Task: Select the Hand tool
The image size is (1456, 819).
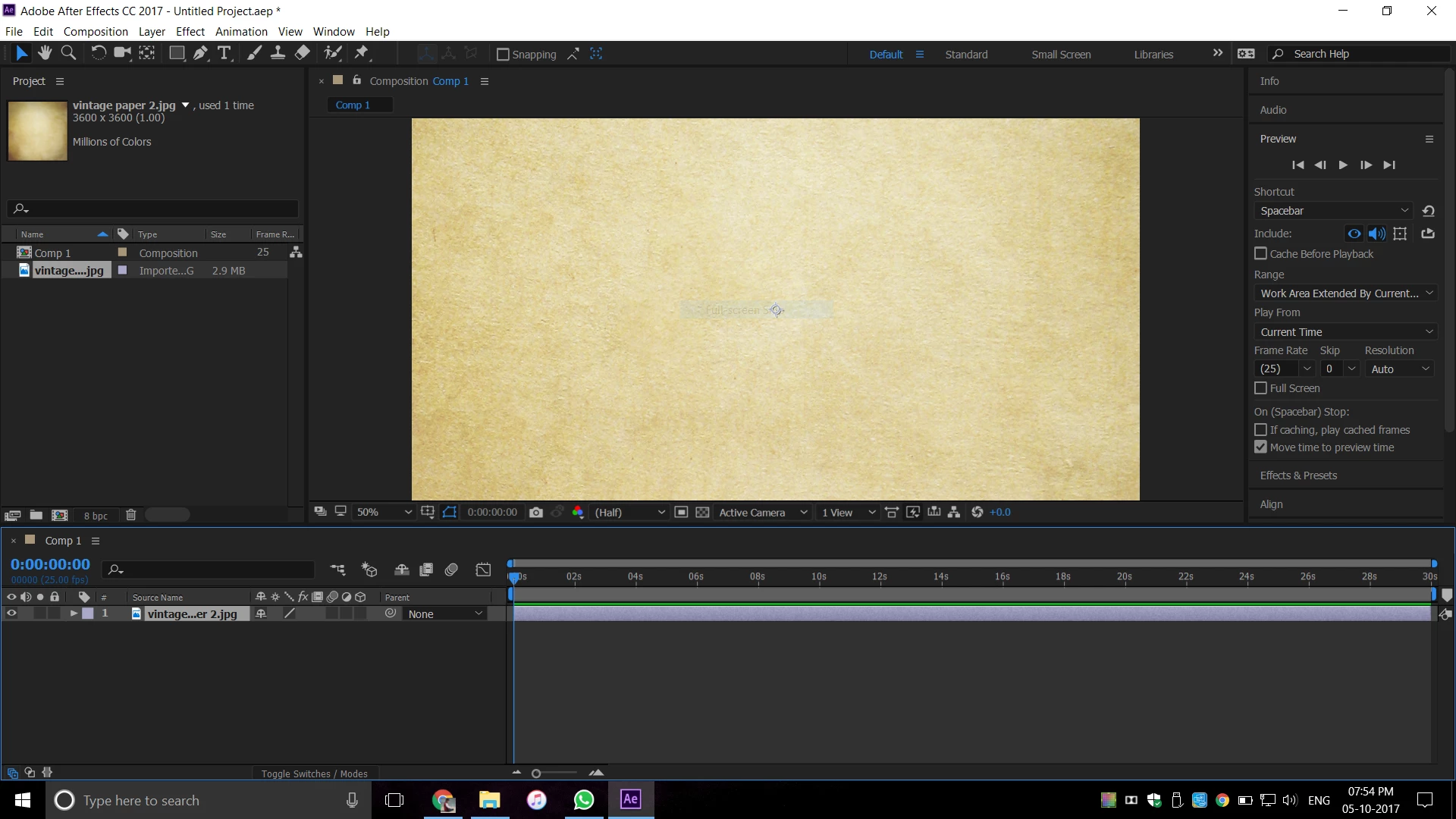Action: pos(45,53)
